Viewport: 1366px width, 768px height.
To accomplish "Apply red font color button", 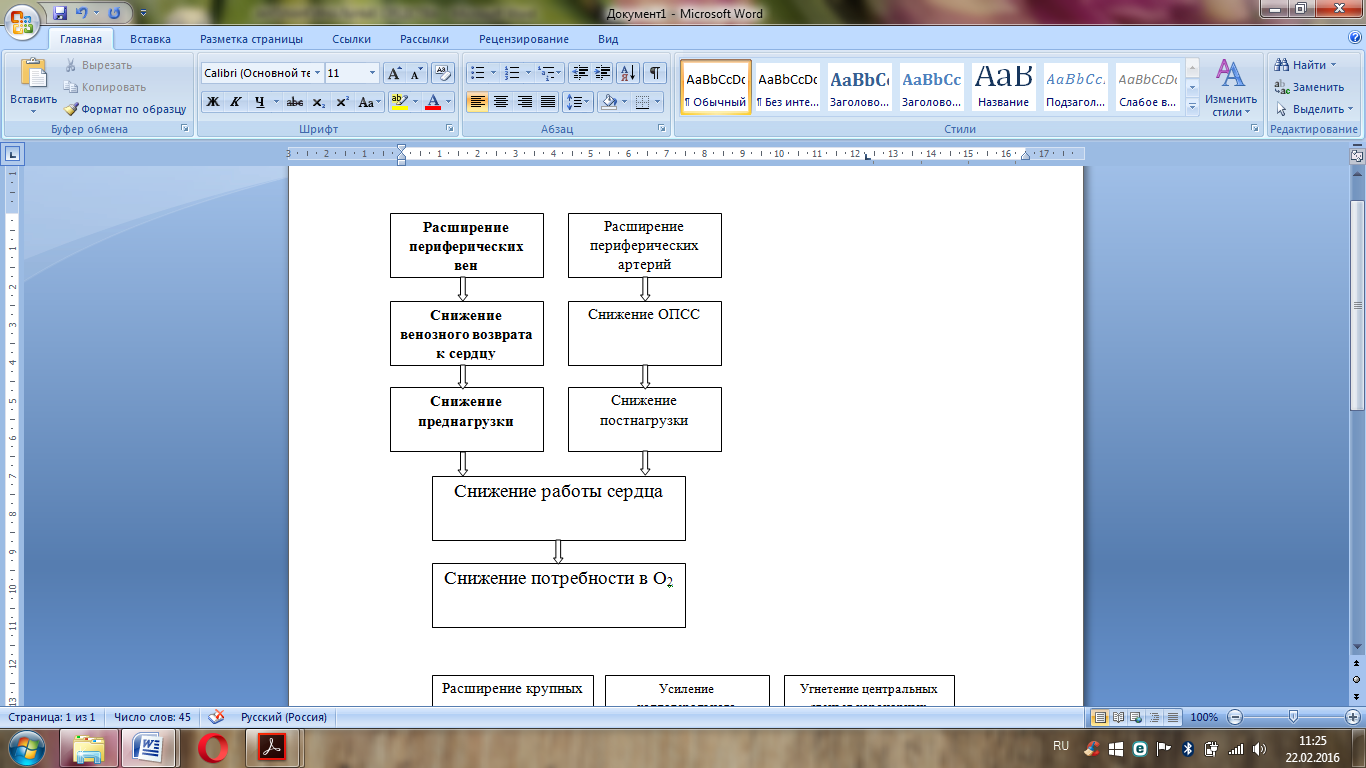I will (x=433, y=102).
